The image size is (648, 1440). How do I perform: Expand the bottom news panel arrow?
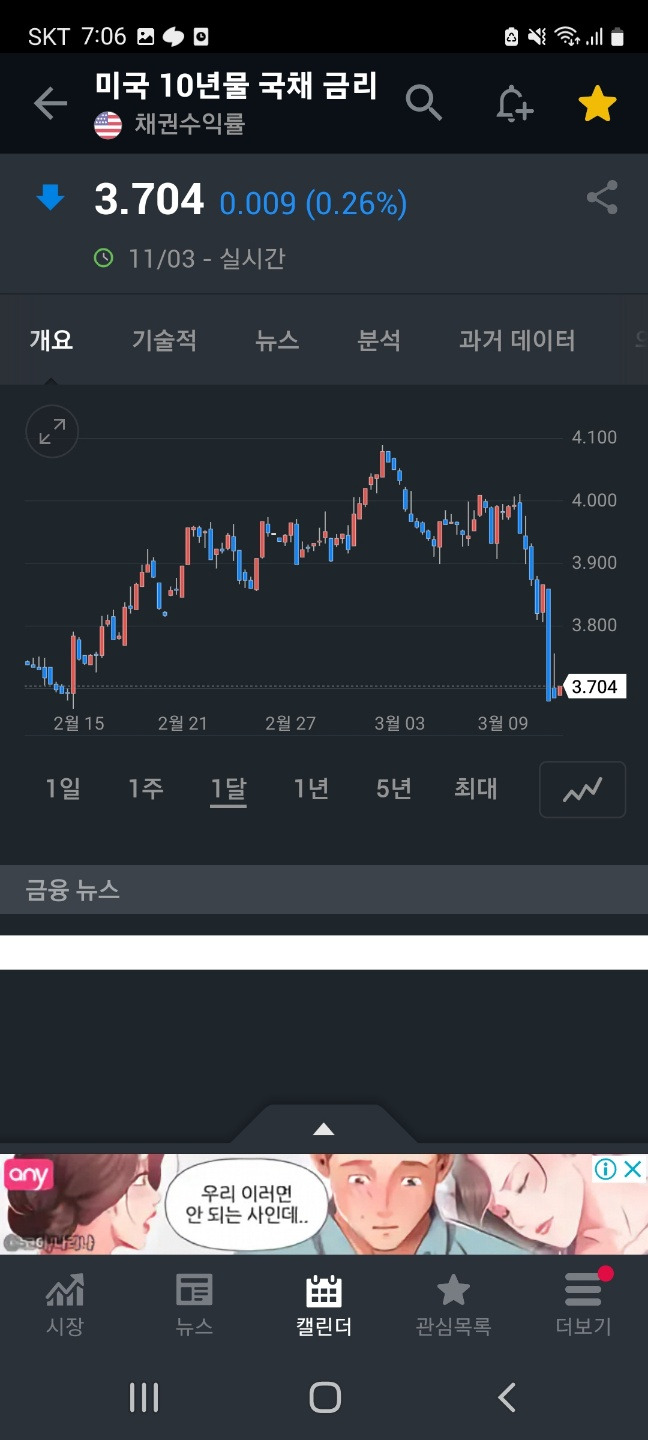click(x=323, y=1128)
